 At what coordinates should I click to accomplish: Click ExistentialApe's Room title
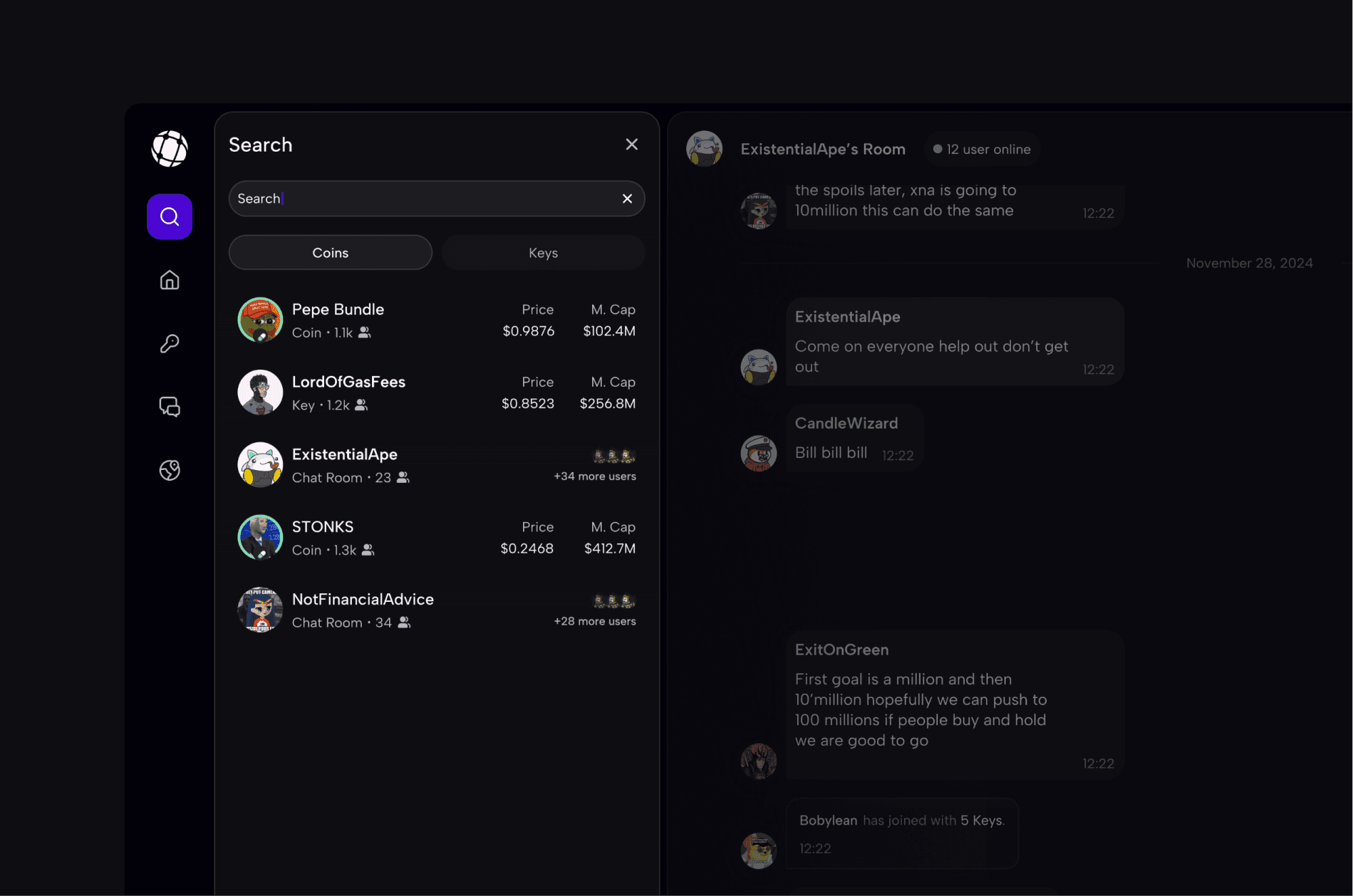[823, 150]
